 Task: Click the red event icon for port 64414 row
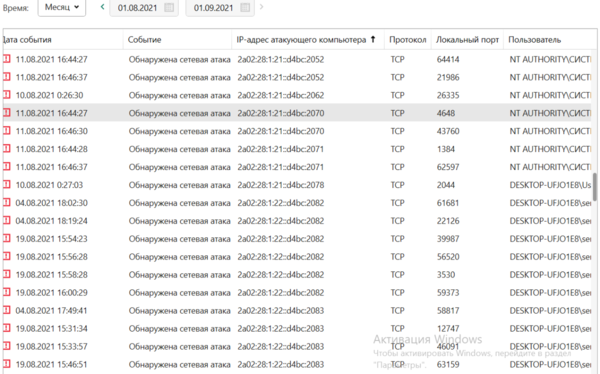[7, 59]
